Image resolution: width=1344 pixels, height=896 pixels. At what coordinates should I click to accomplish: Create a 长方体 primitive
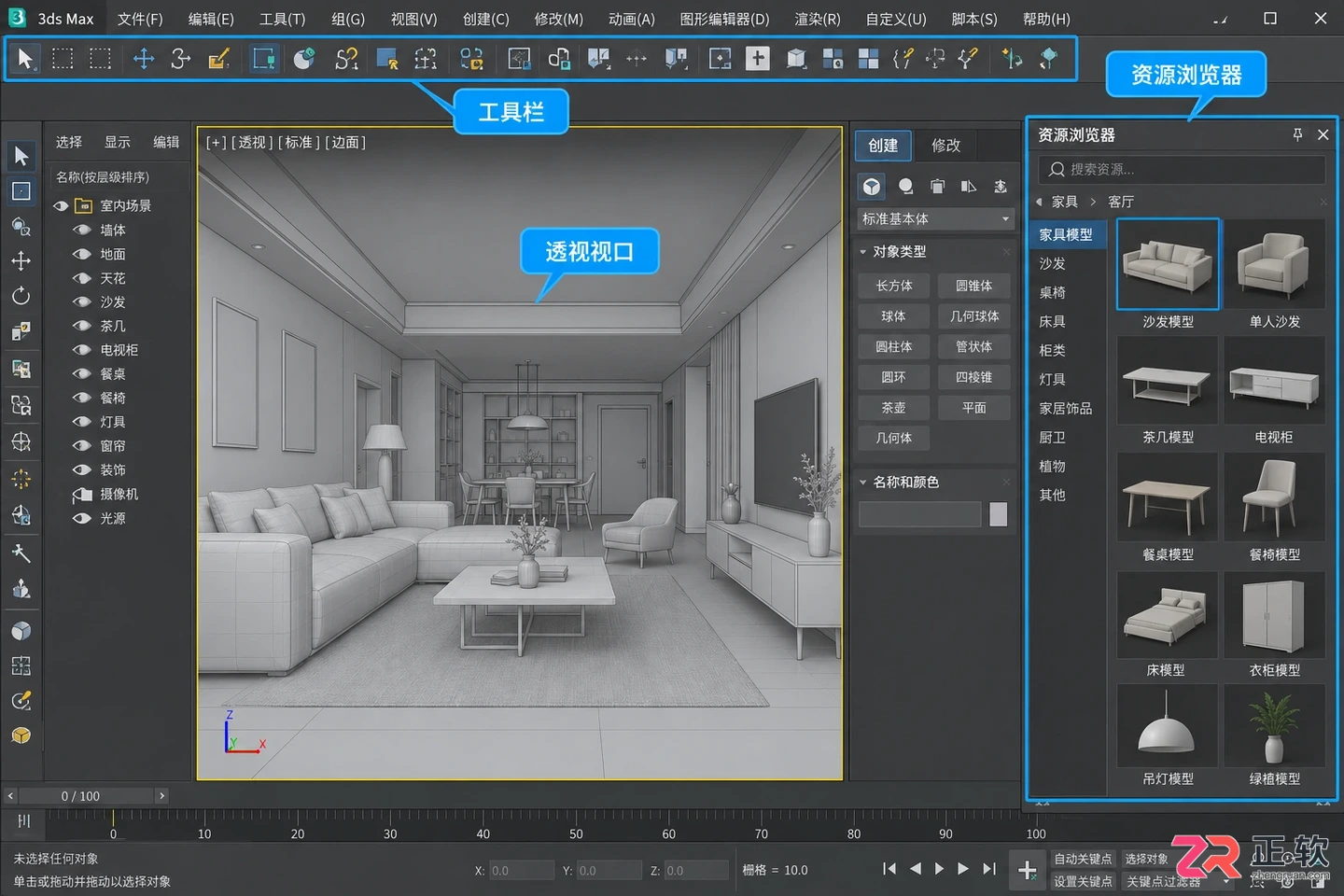(x=894, y=286)
